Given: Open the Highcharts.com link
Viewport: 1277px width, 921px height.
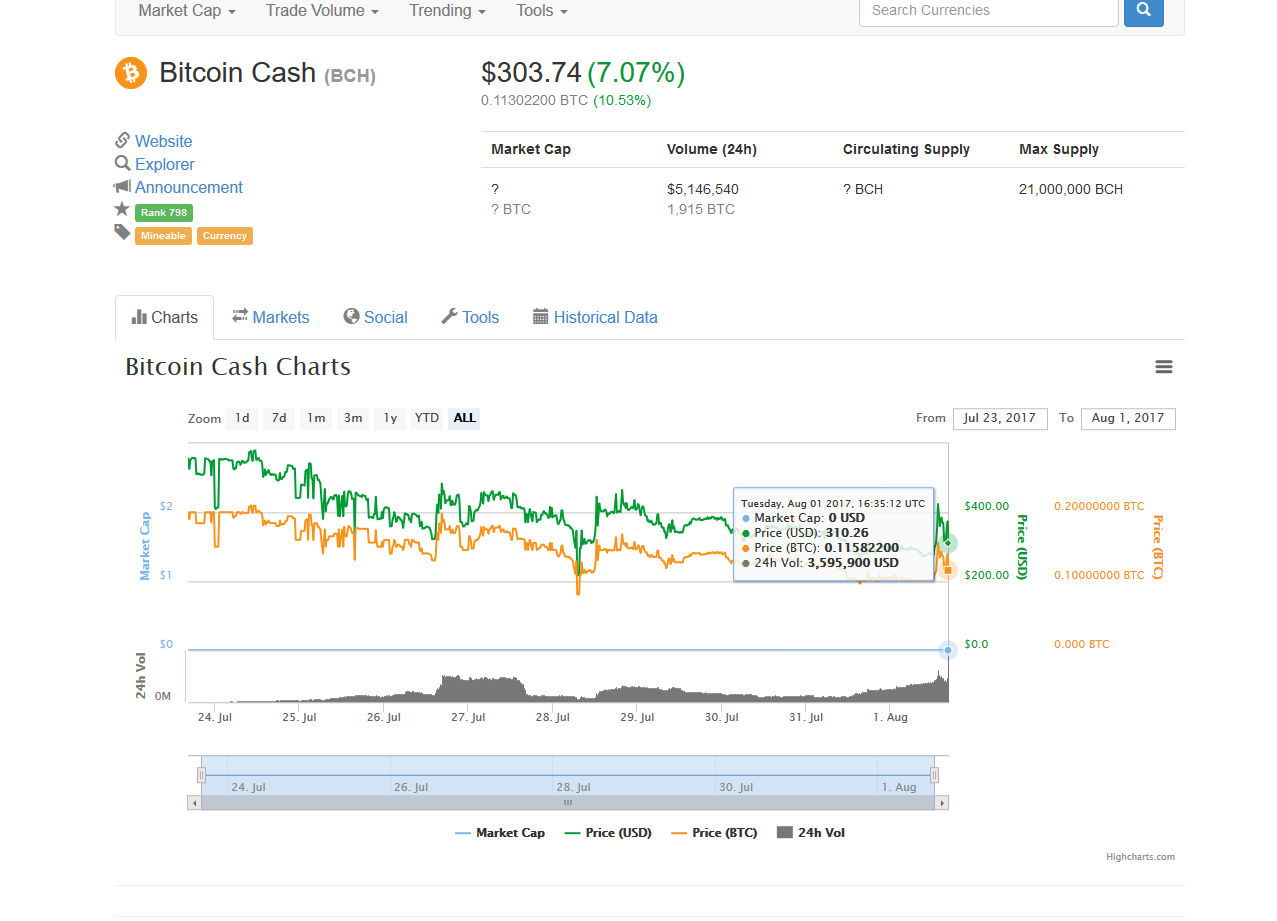Looking at the screenshot, I should (1140, 857).
